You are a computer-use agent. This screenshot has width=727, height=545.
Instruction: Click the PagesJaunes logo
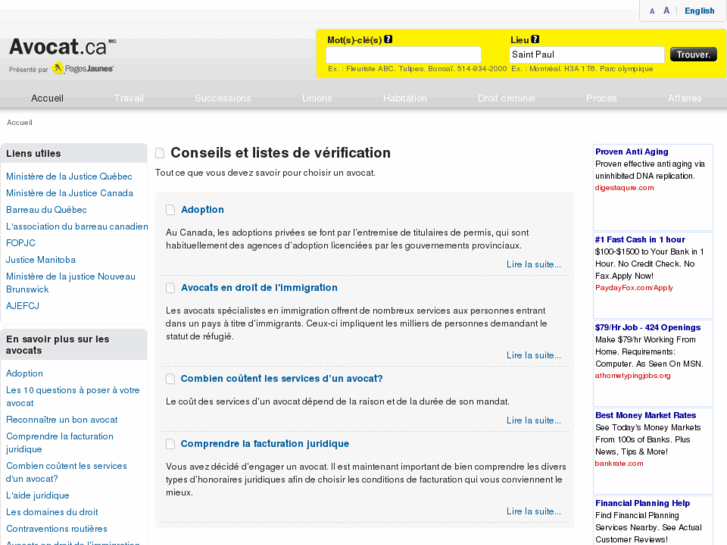(x=83, y=69)
